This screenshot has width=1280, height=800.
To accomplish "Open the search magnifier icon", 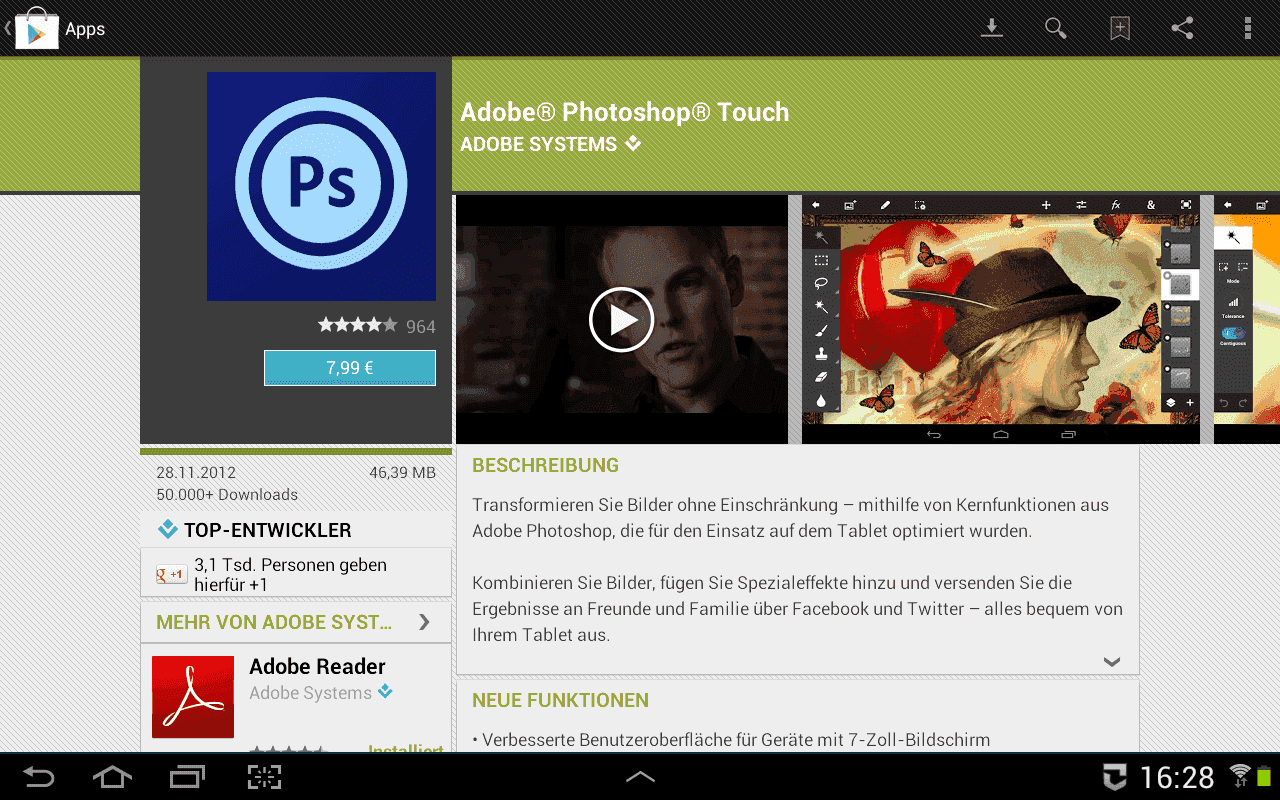I will coord(1056,28).
